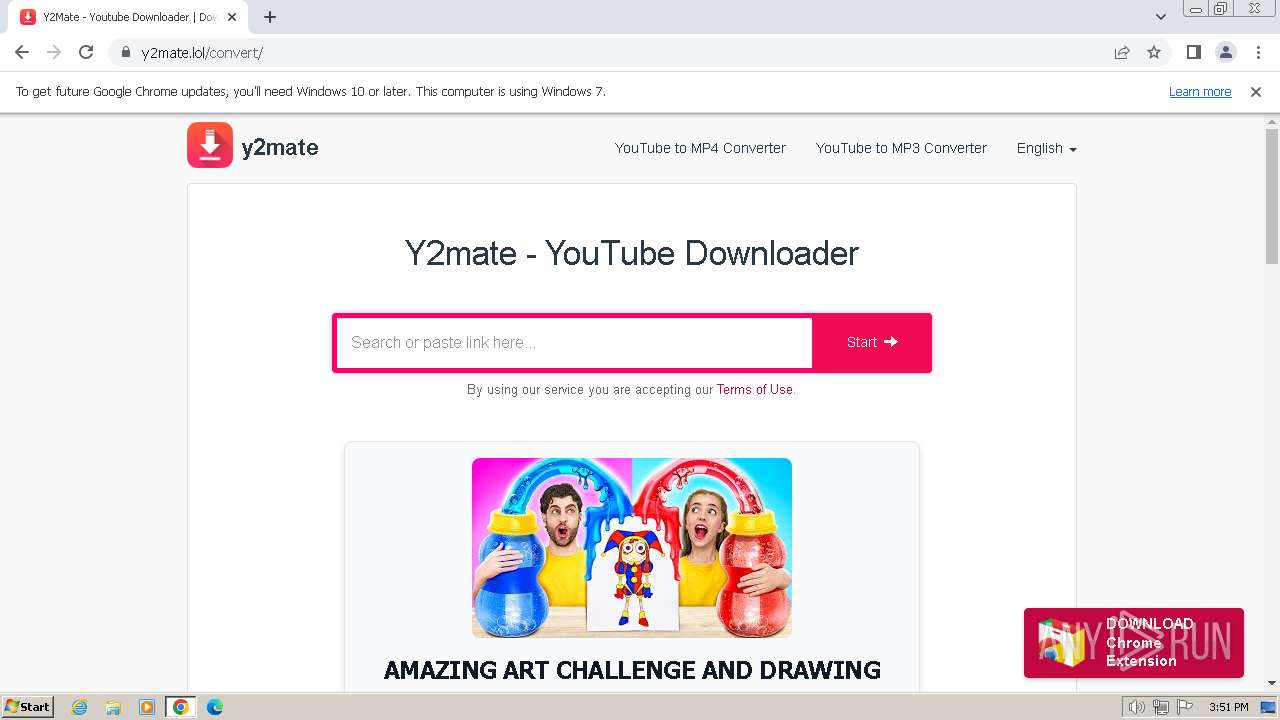Bookmark this page with the star icon

coord(1154,52)
